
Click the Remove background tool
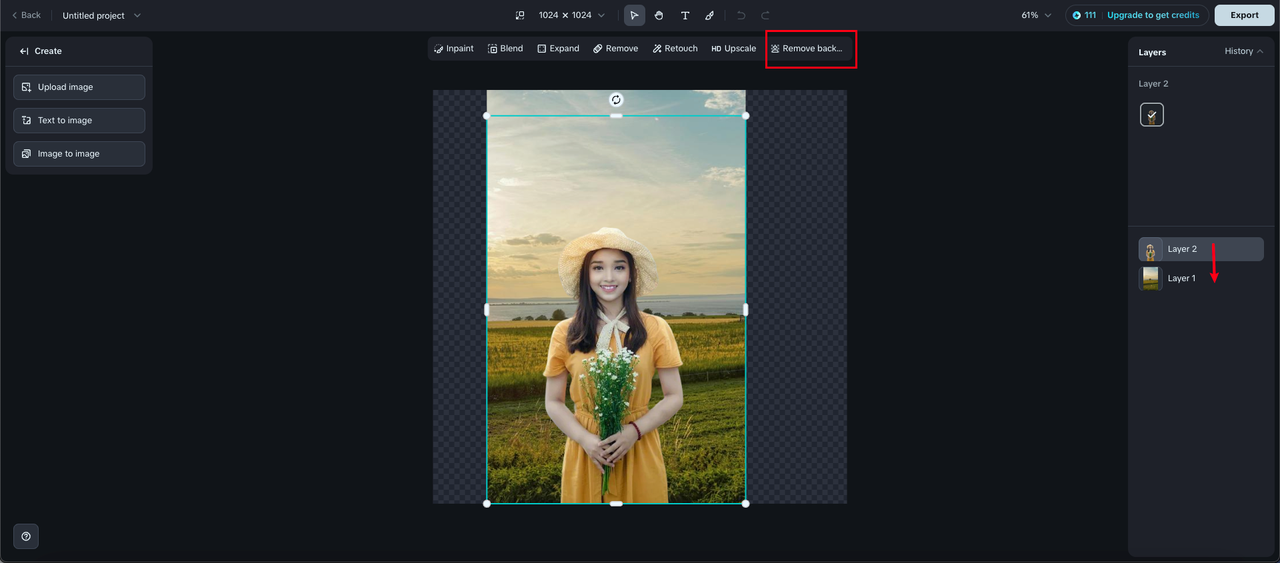click(807, 48)
